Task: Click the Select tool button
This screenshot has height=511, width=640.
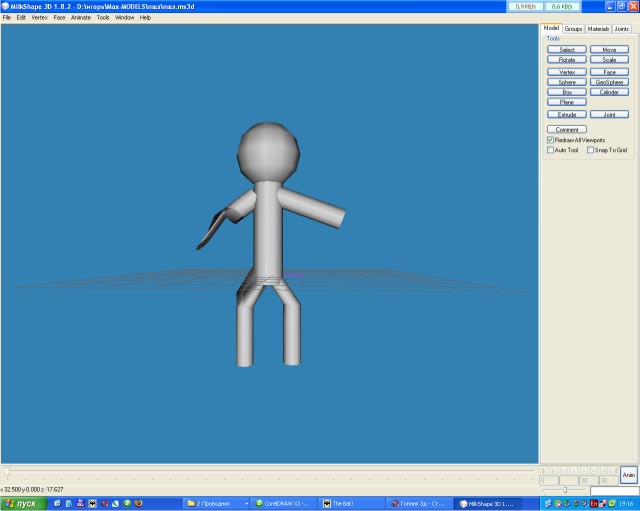Action: [566, 49]
